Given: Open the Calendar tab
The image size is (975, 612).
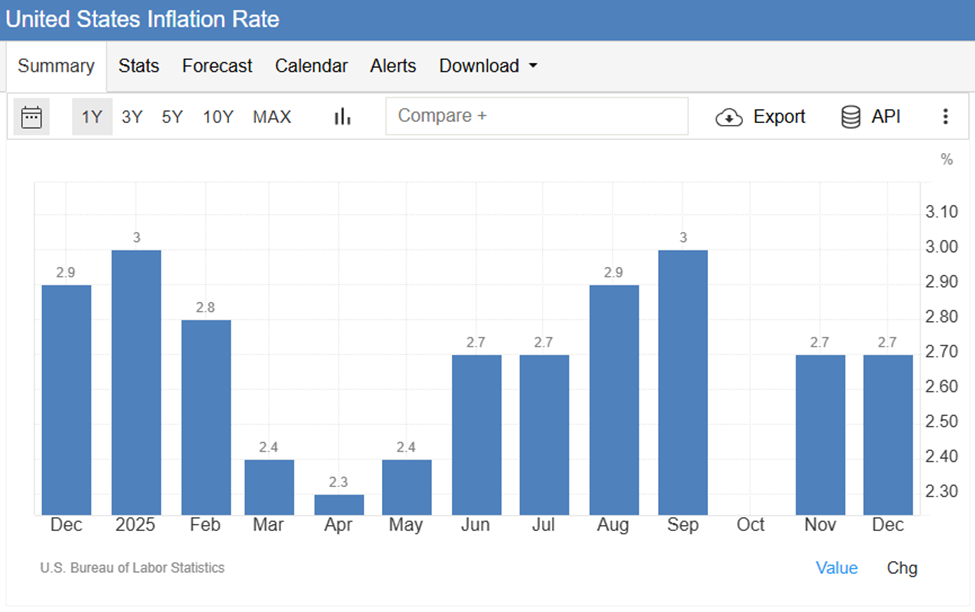Looking at the screenshot, I should pyautogui.click(x=311, y=66).
